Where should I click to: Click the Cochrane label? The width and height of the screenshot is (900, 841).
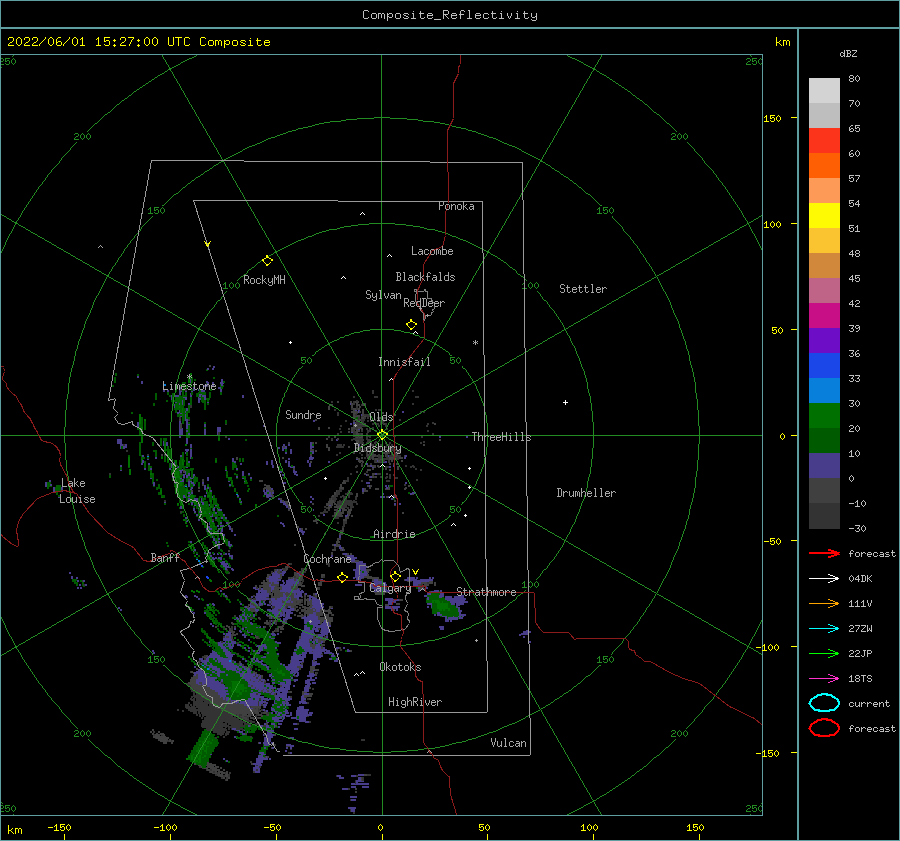point(327,559)
